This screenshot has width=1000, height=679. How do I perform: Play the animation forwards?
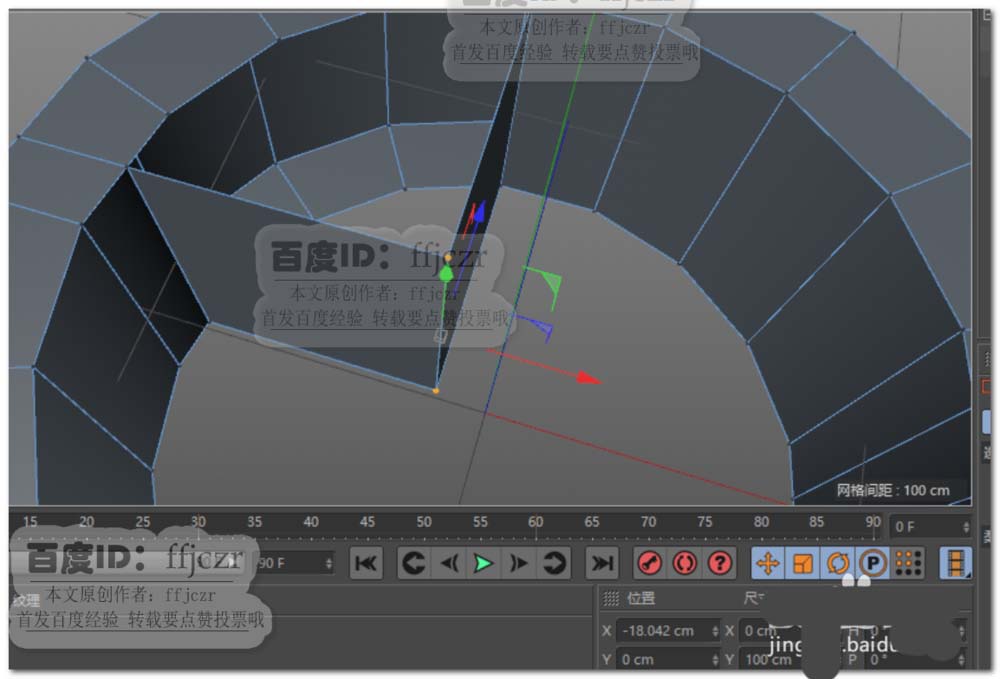[x=483, y=564]
